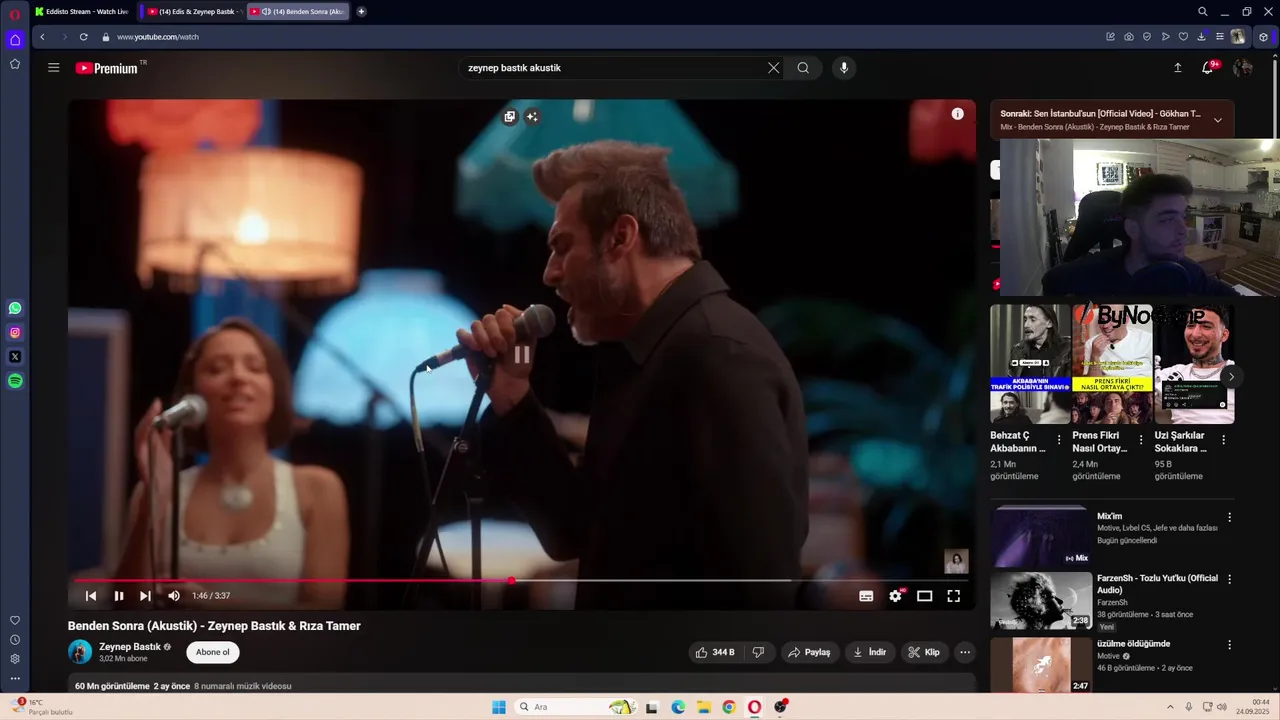Open Mix'im playlist thumbnail

(1041, 537)
